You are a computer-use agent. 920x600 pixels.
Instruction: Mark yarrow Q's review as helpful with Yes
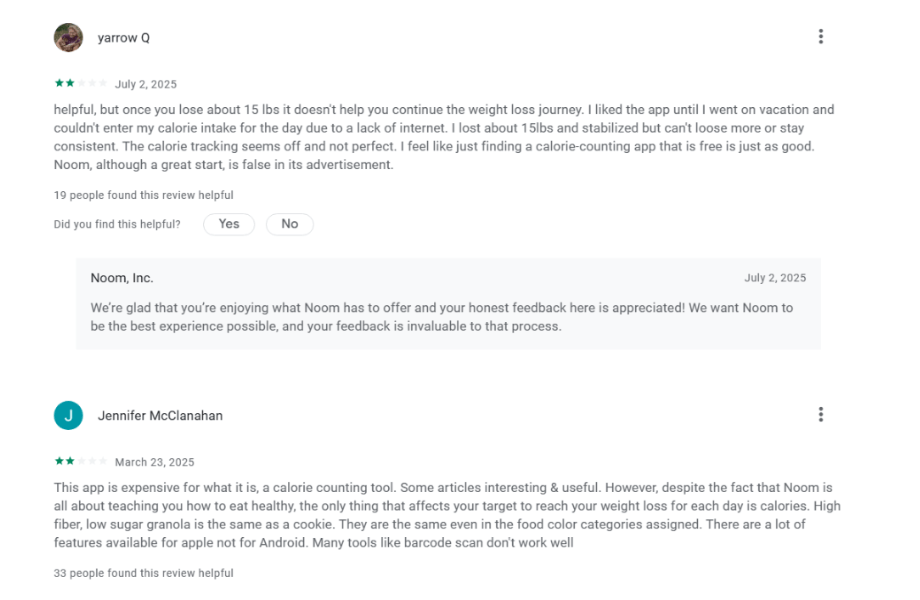228,224
